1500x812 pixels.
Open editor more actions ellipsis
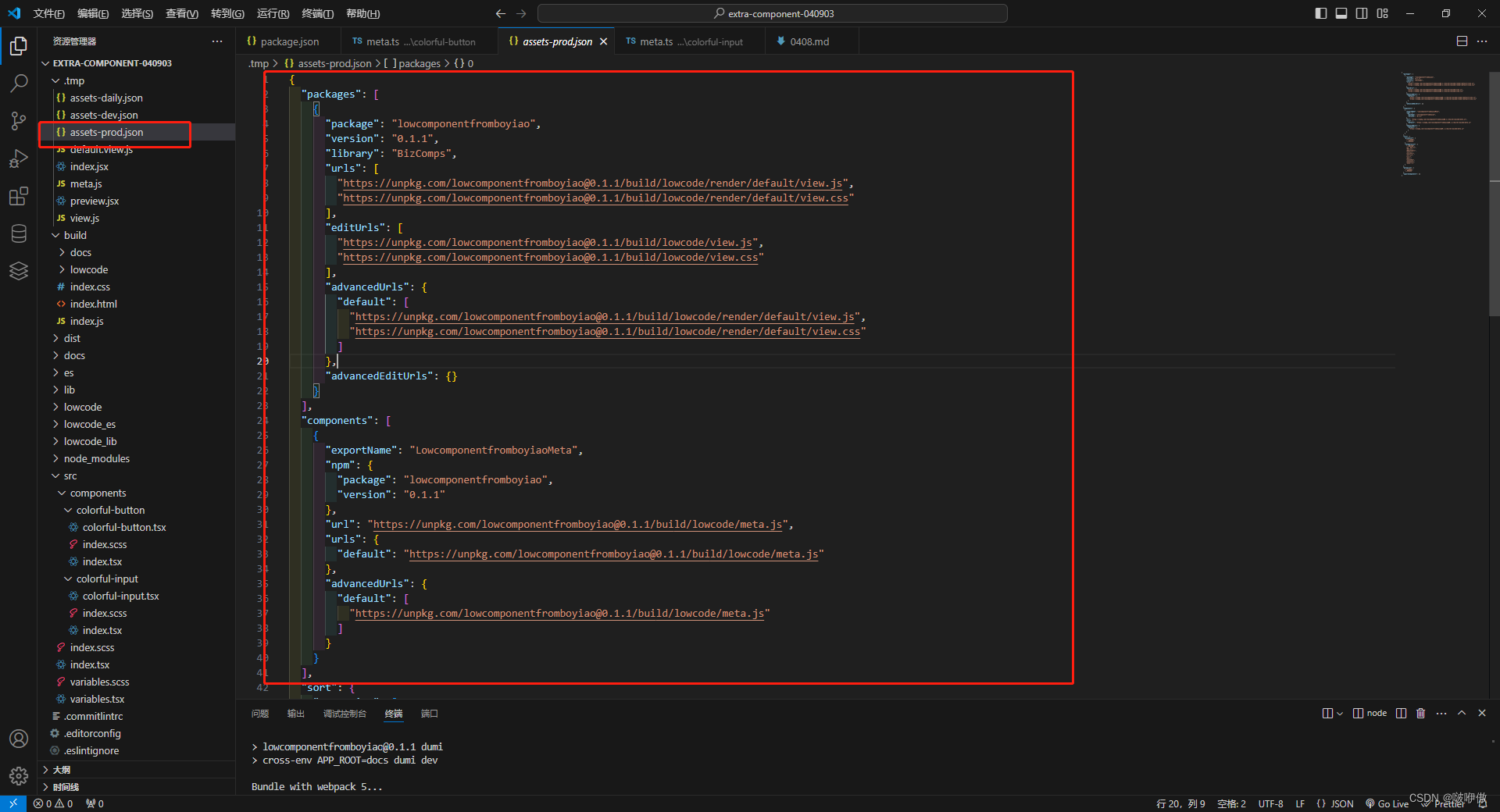1482,41
